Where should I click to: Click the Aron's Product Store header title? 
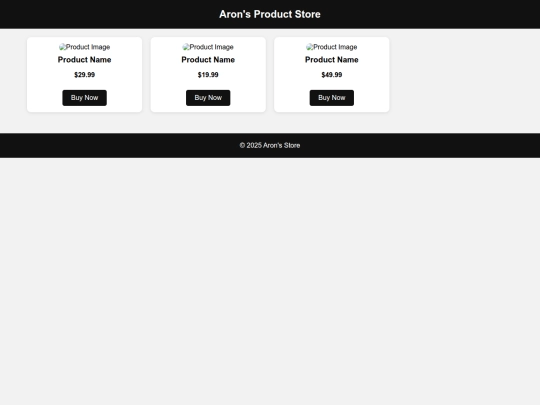270,14
